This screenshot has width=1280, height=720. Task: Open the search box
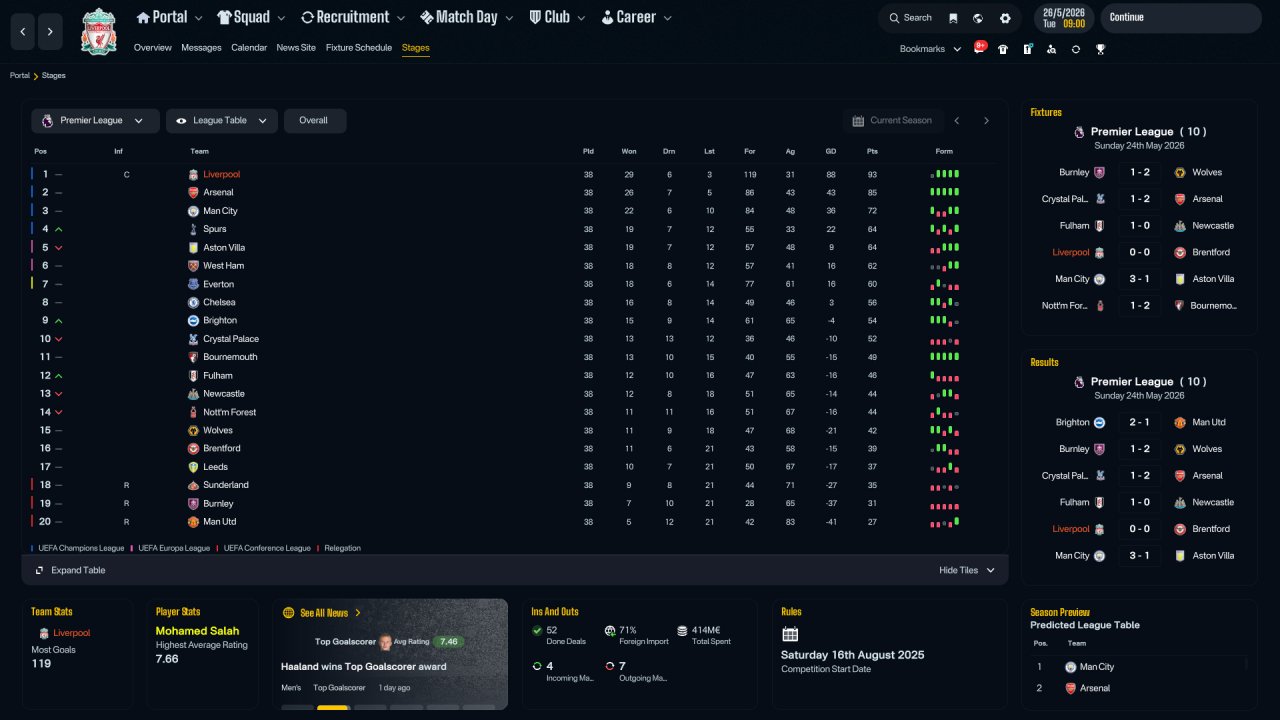tap(910, 18)
